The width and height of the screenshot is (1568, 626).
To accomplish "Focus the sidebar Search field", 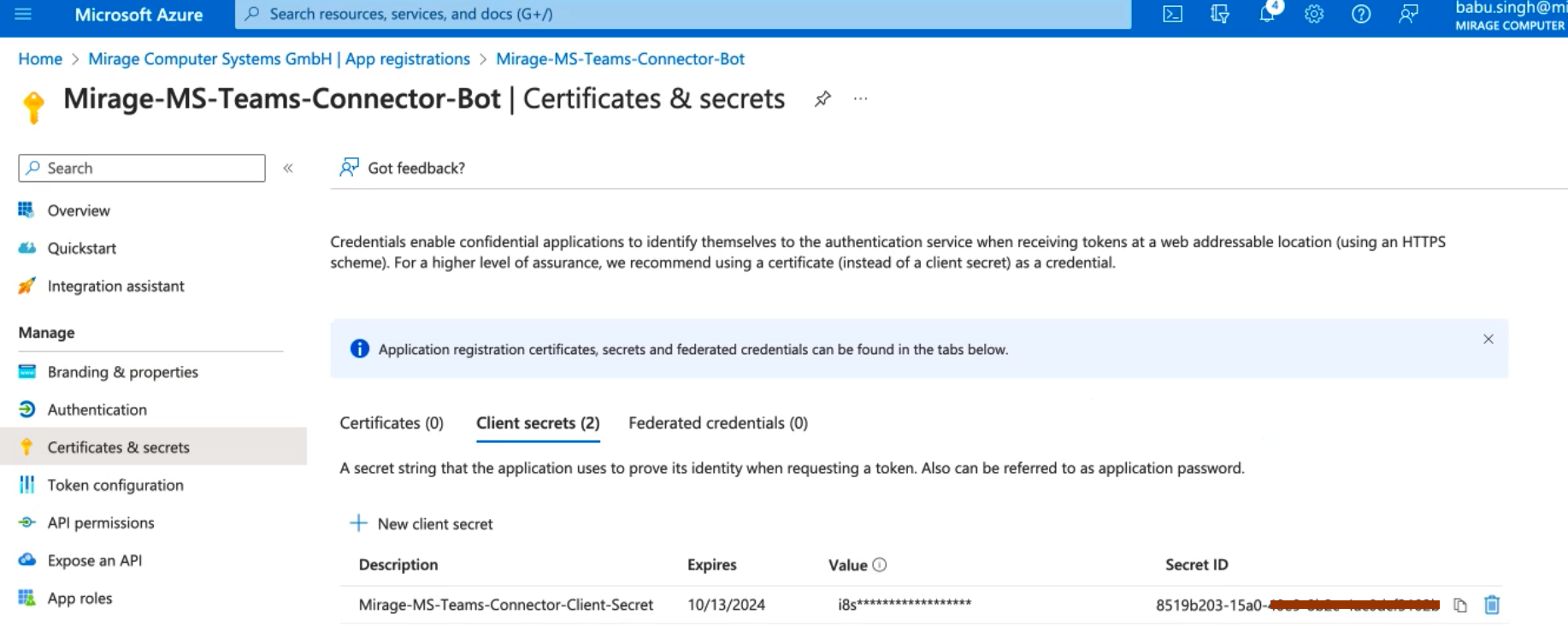I will click(x=142, y=168).
